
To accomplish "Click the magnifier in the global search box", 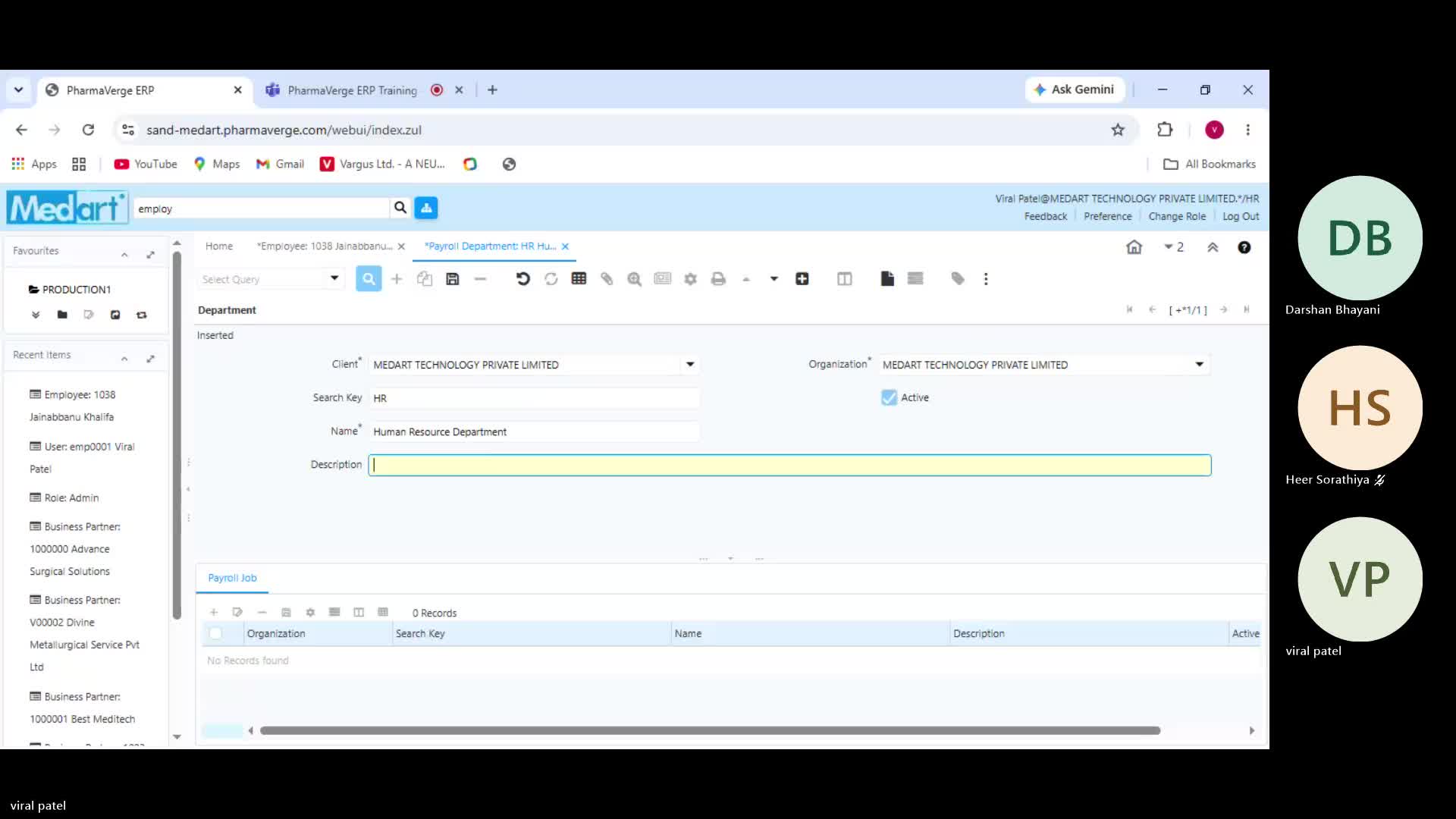I will tap(400, 208).
